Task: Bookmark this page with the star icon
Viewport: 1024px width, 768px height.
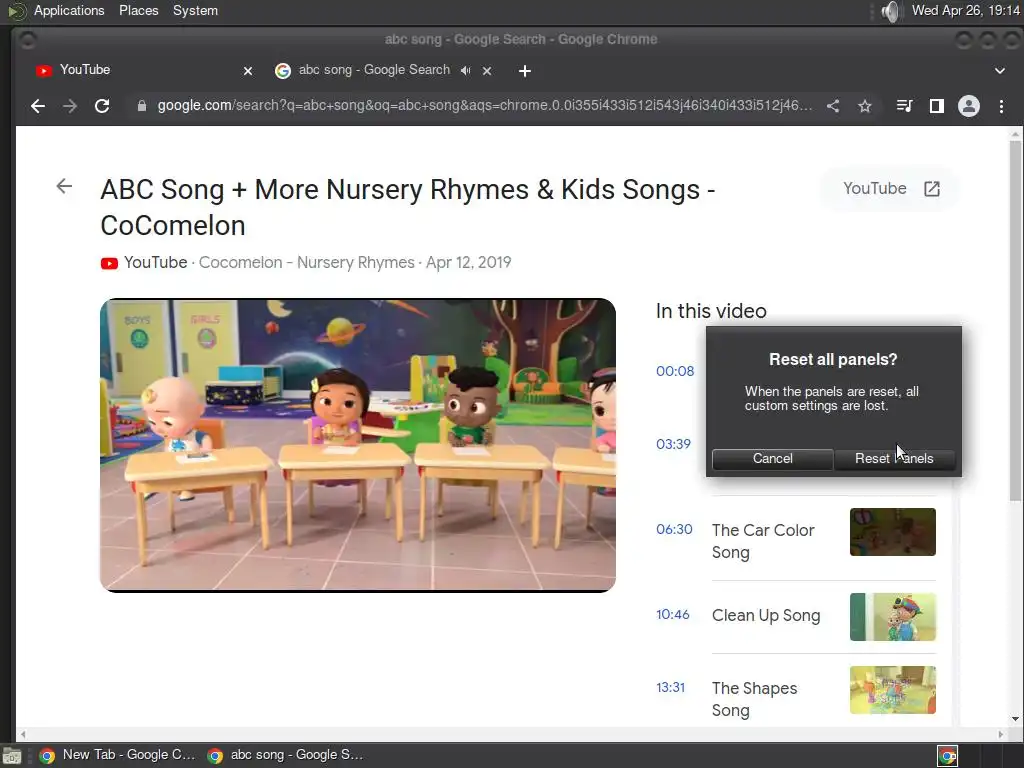Action: point(865,106)
